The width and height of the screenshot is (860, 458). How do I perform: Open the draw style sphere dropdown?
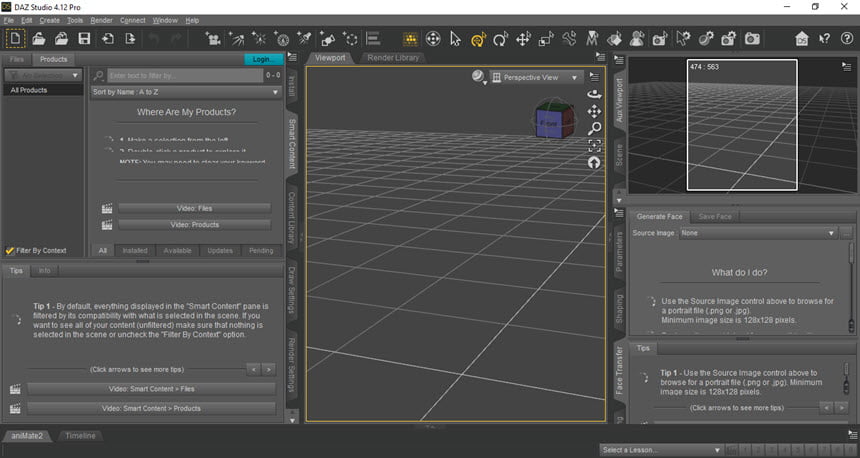pyautogui.click(x=479, y=77)
